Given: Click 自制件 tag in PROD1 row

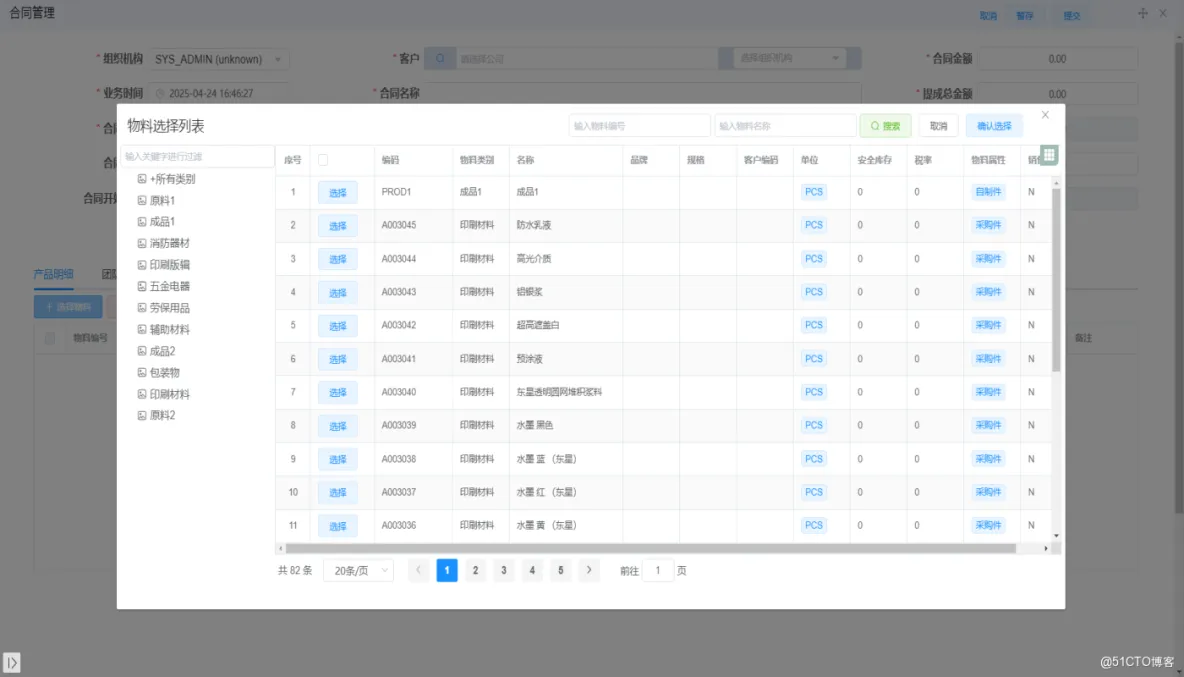Looking at the screenshot, I should 988,192.
